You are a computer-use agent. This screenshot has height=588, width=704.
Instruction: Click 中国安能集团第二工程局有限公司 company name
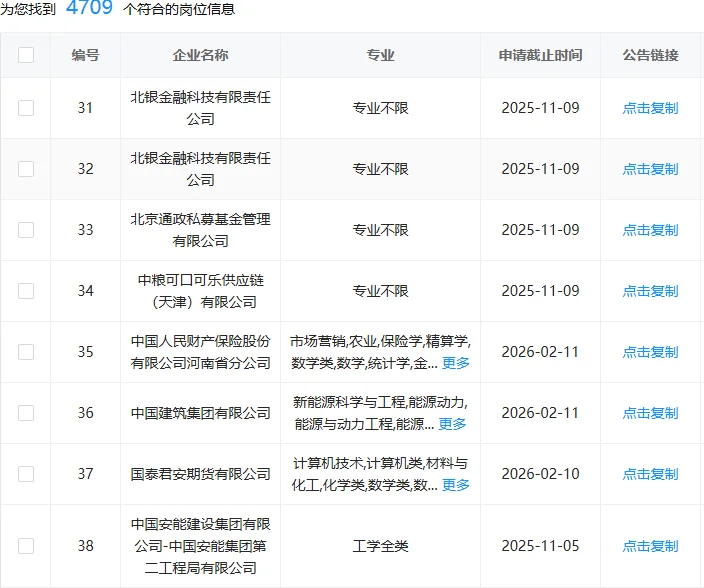(200, 546)
